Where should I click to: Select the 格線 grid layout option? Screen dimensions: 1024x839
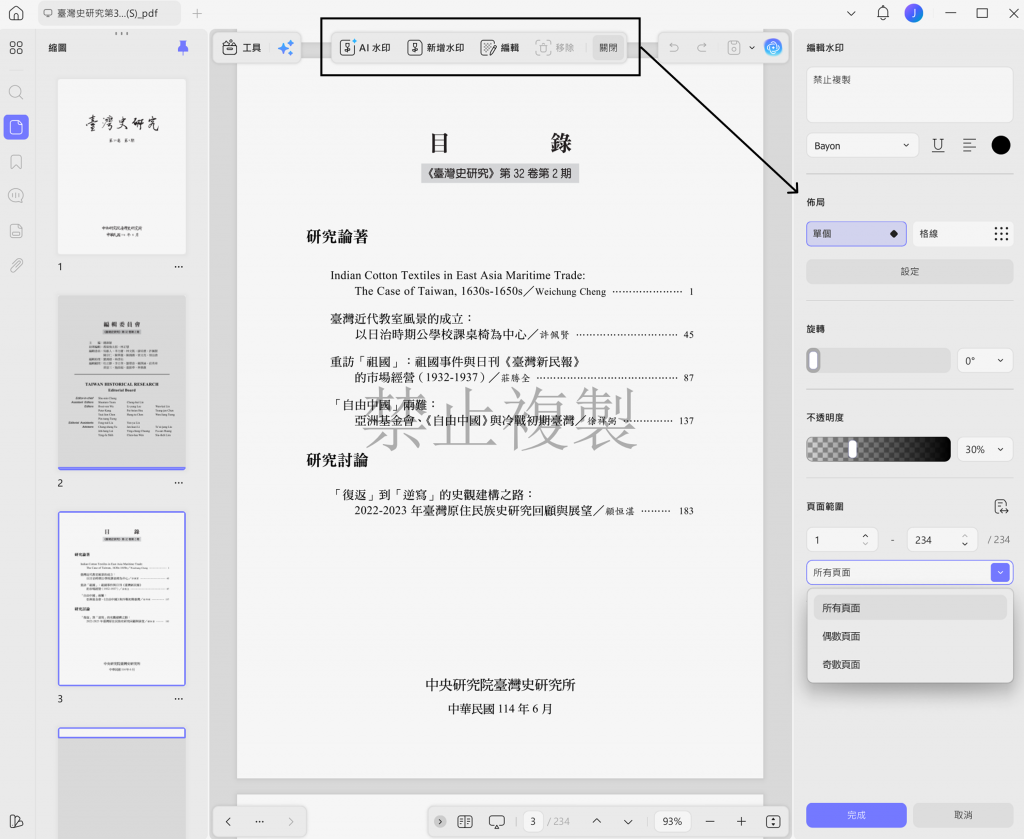pyautogui.click(x=963, y=234)
